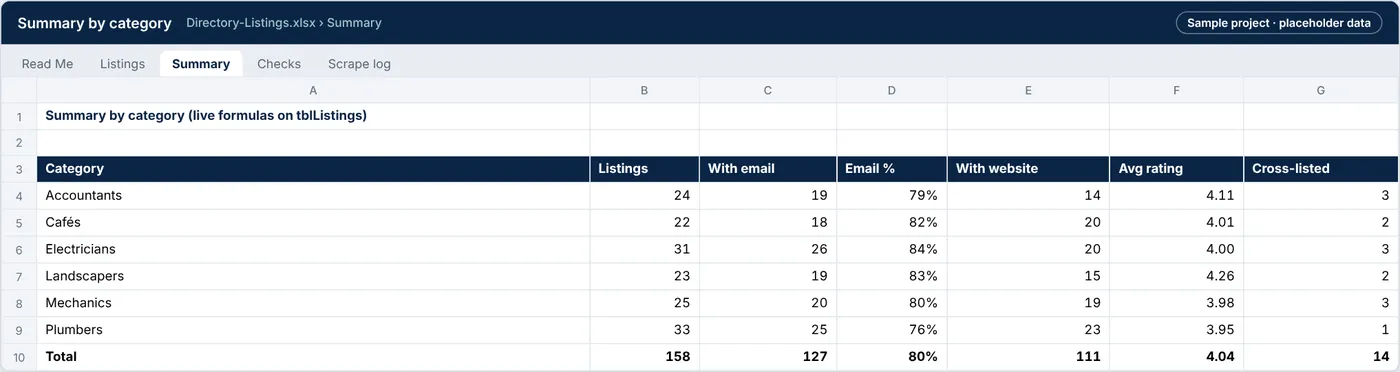Click Accountants with website value 14
Viewport: 1400px width, 372px height.
pyautogui.click(x=1028, y=196)
